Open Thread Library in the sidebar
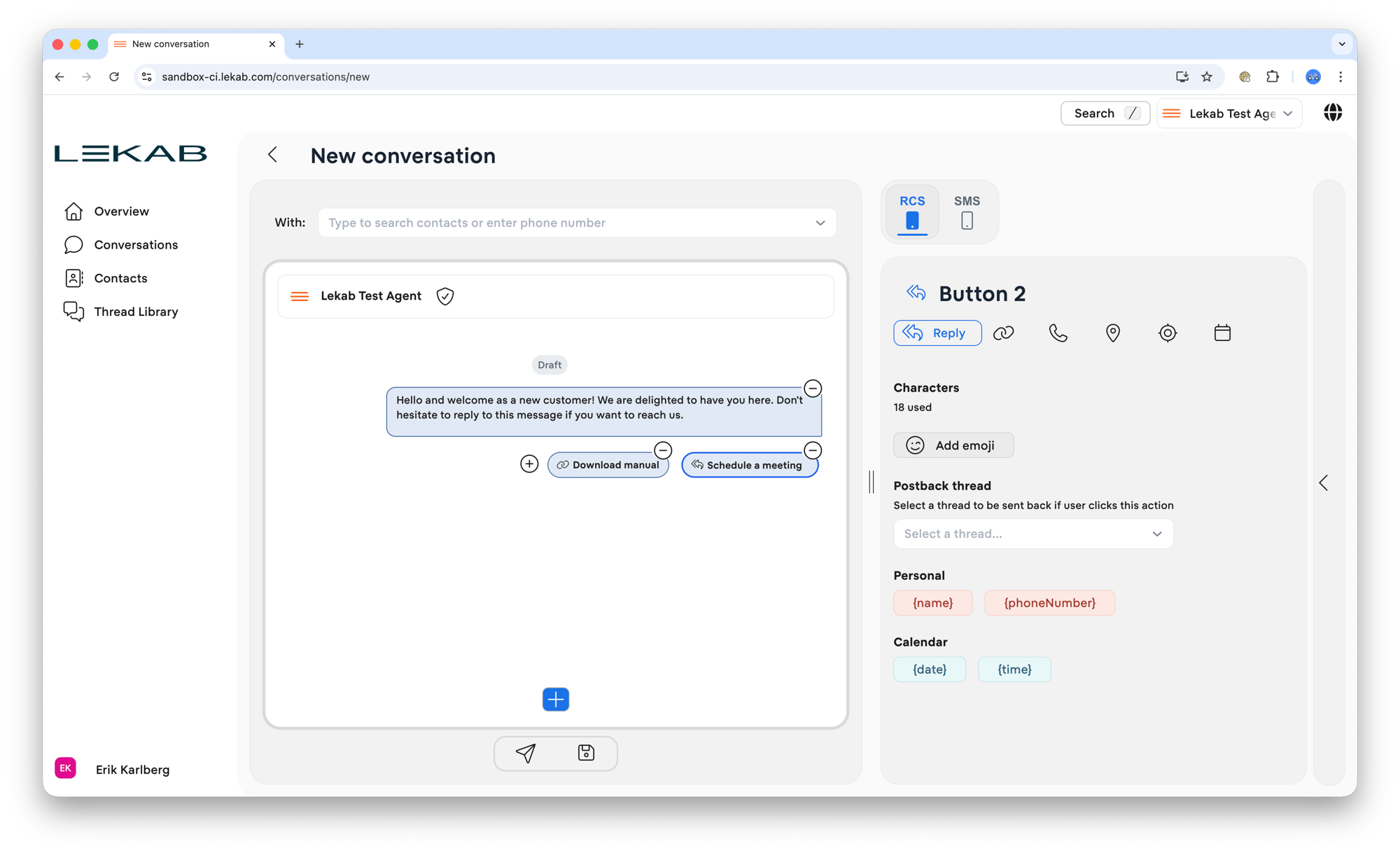 click(136, 312)
